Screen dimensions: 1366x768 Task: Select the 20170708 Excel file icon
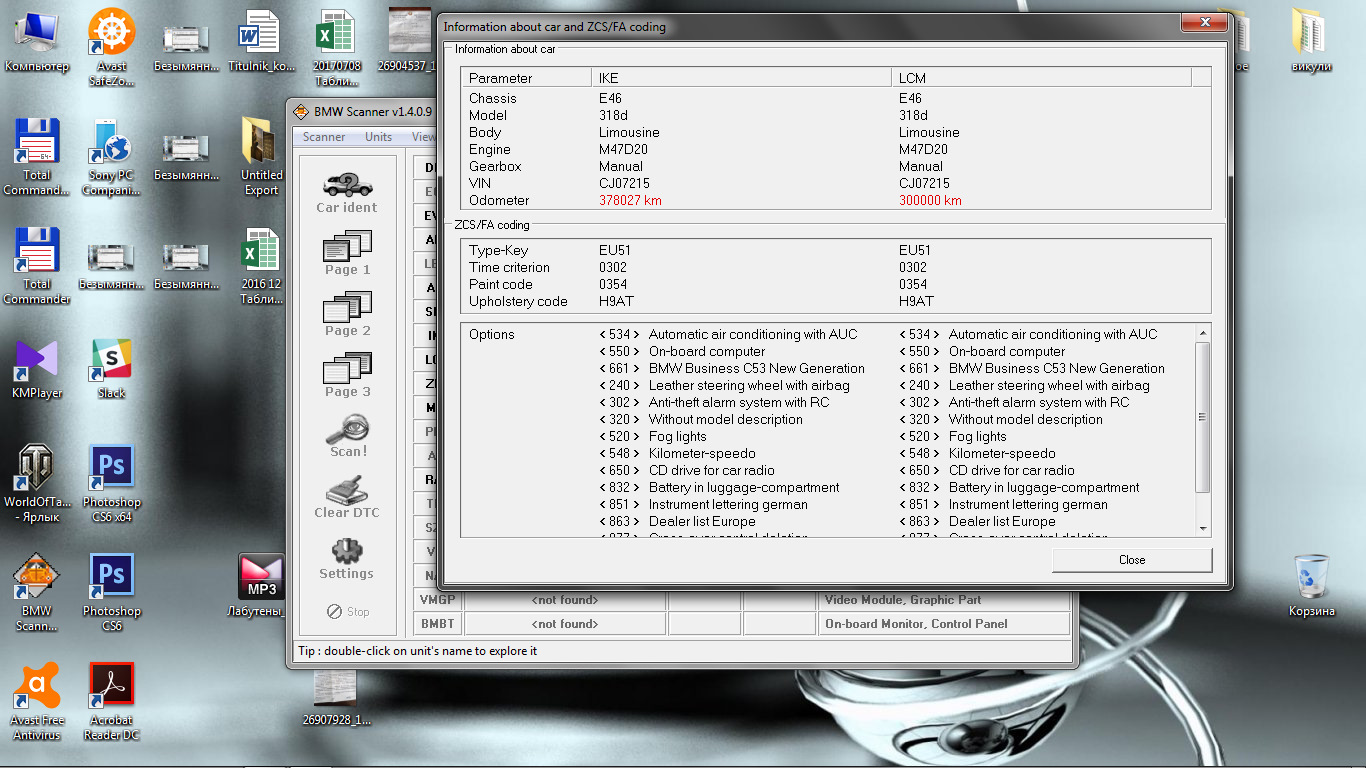point(336,46)
